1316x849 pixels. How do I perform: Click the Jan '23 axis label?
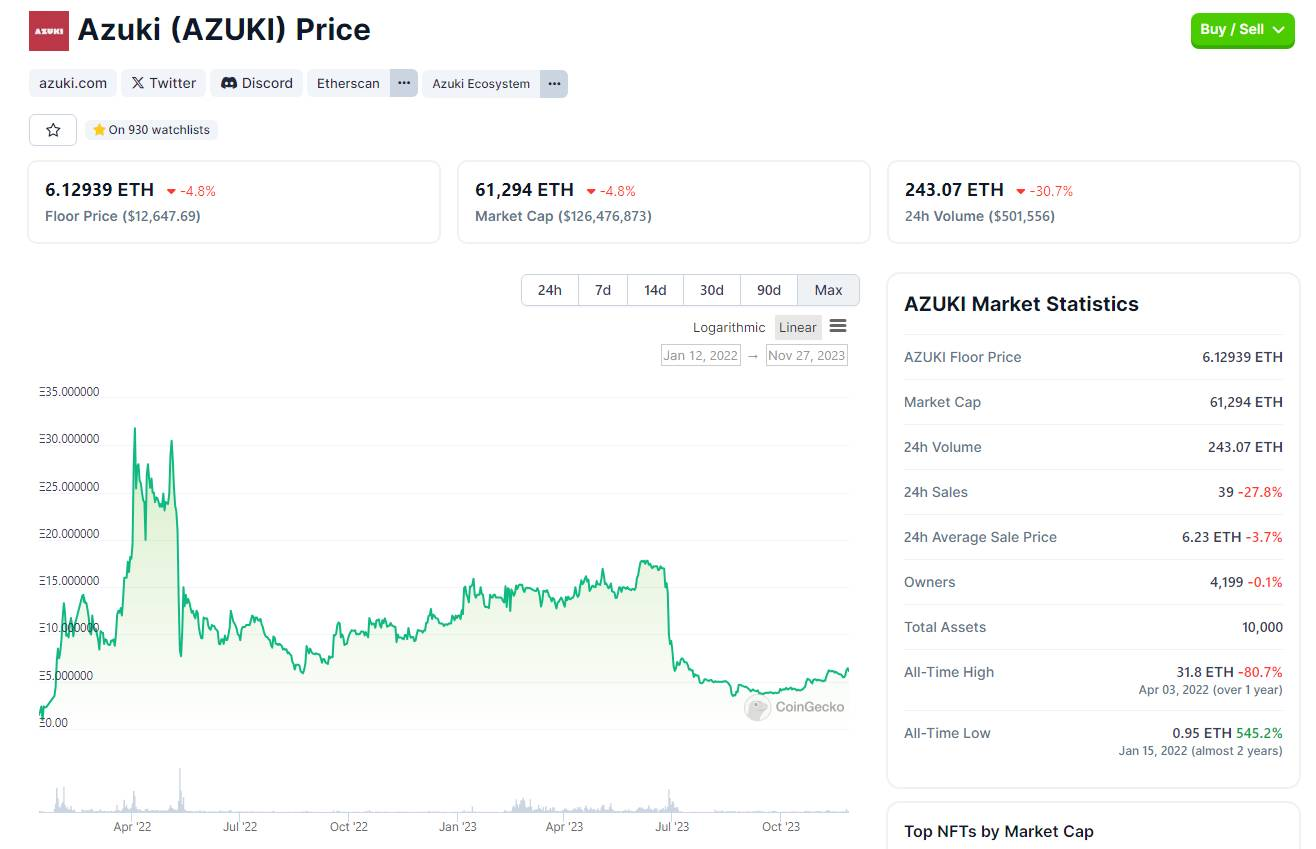pyautogui.click(x=457, y=826)
